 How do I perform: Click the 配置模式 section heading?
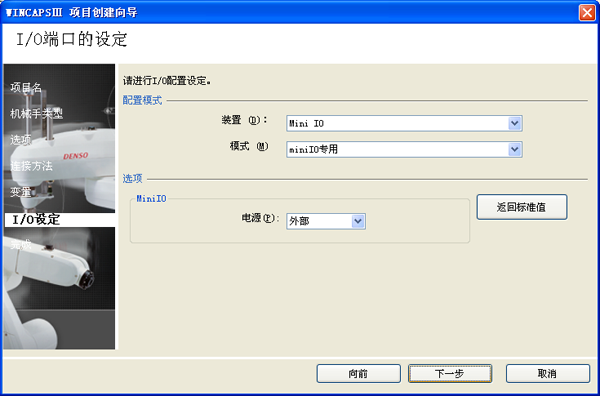coord(142,101)
